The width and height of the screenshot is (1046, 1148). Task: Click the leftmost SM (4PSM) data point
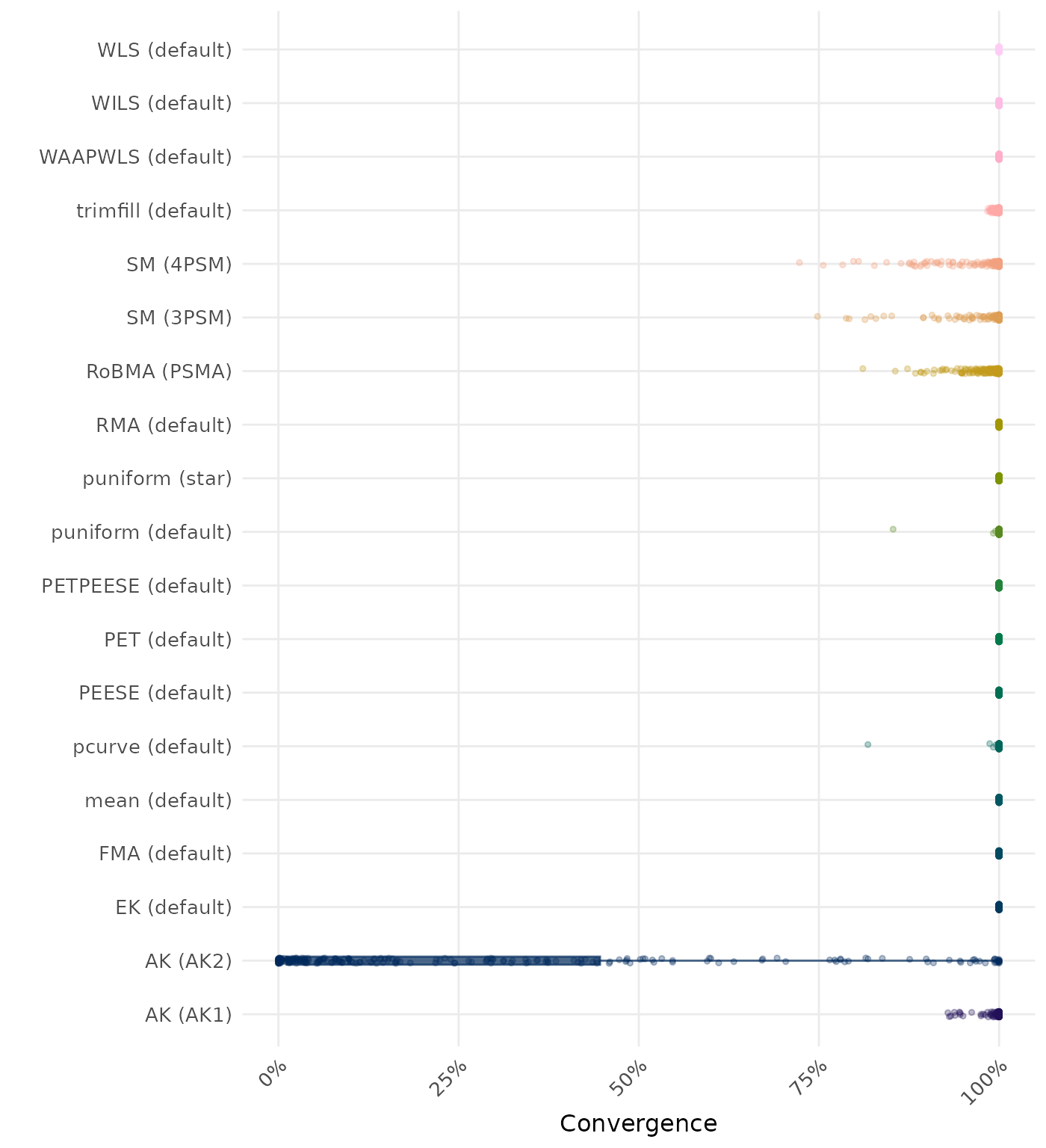(799, 262)
